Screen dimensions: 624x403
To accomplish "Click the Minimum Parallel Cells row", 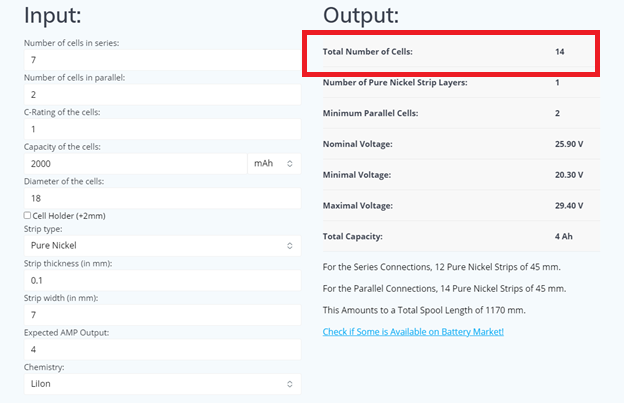I will 450,113.
